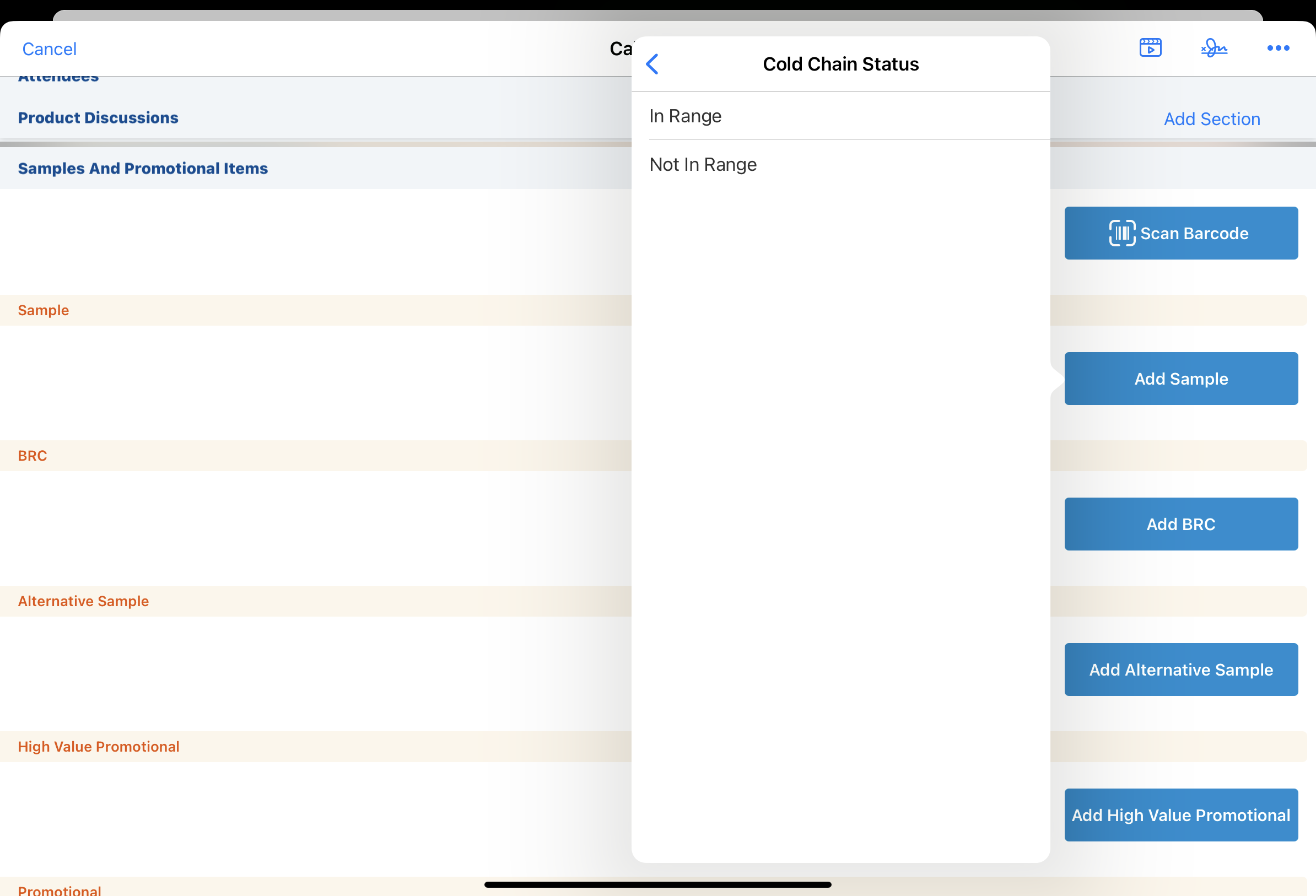The height and width of the screenshot is (896, 1316).
Task: Jump to the Product Discussions section
Action: pyautogui.click(x=98, y=118)
